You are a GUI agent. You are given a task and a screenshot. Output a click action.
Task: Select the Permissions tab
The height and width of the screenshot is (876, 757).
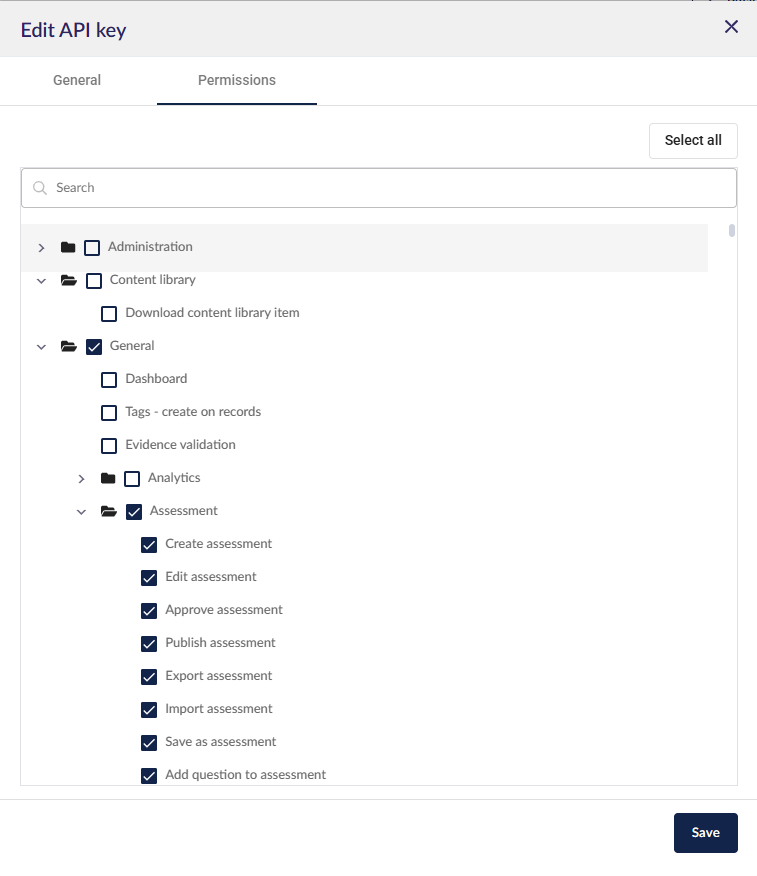coord(237,80)
